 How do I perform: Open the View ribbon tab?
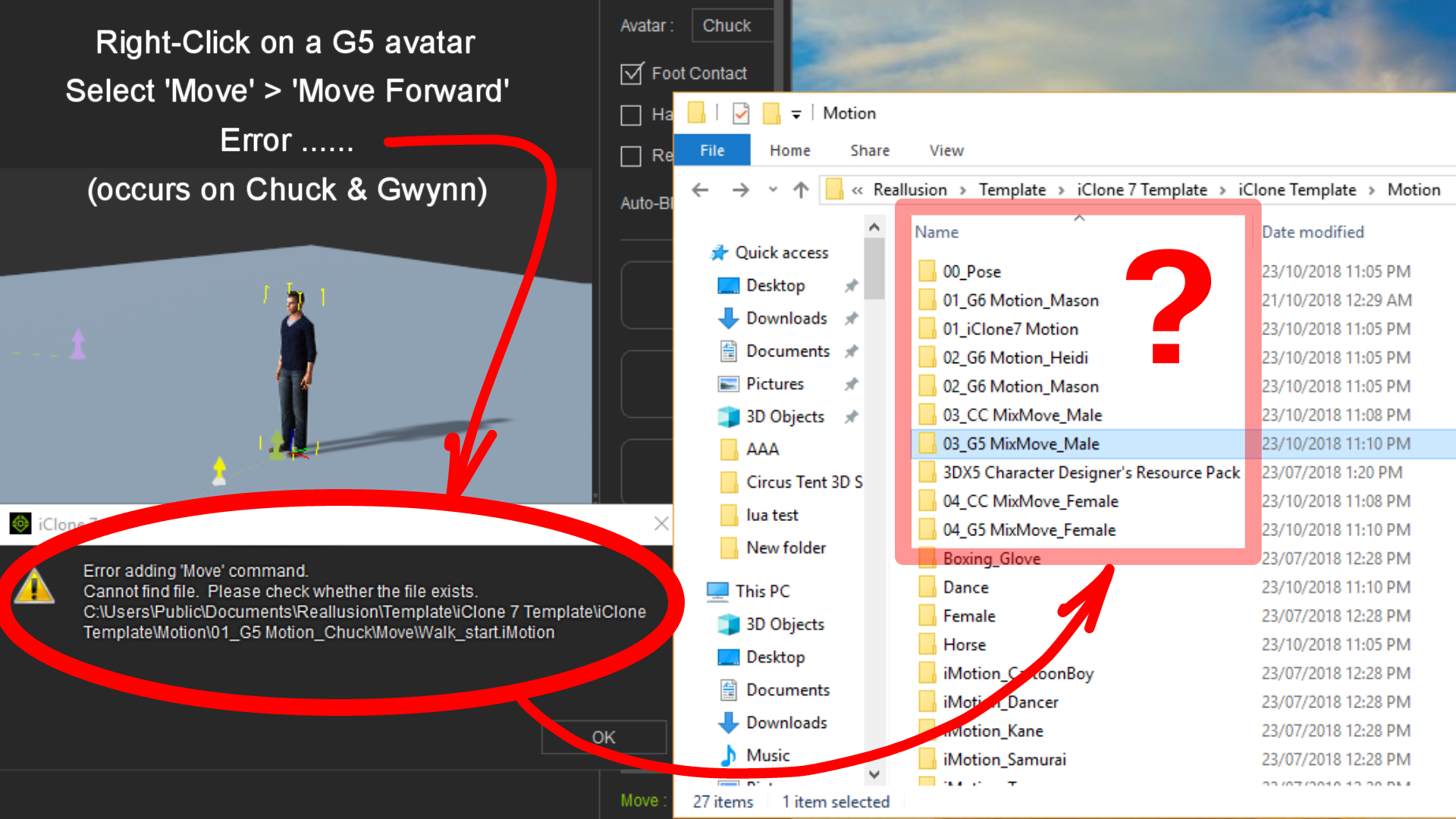pyautogui.click(x=946, y=150)
